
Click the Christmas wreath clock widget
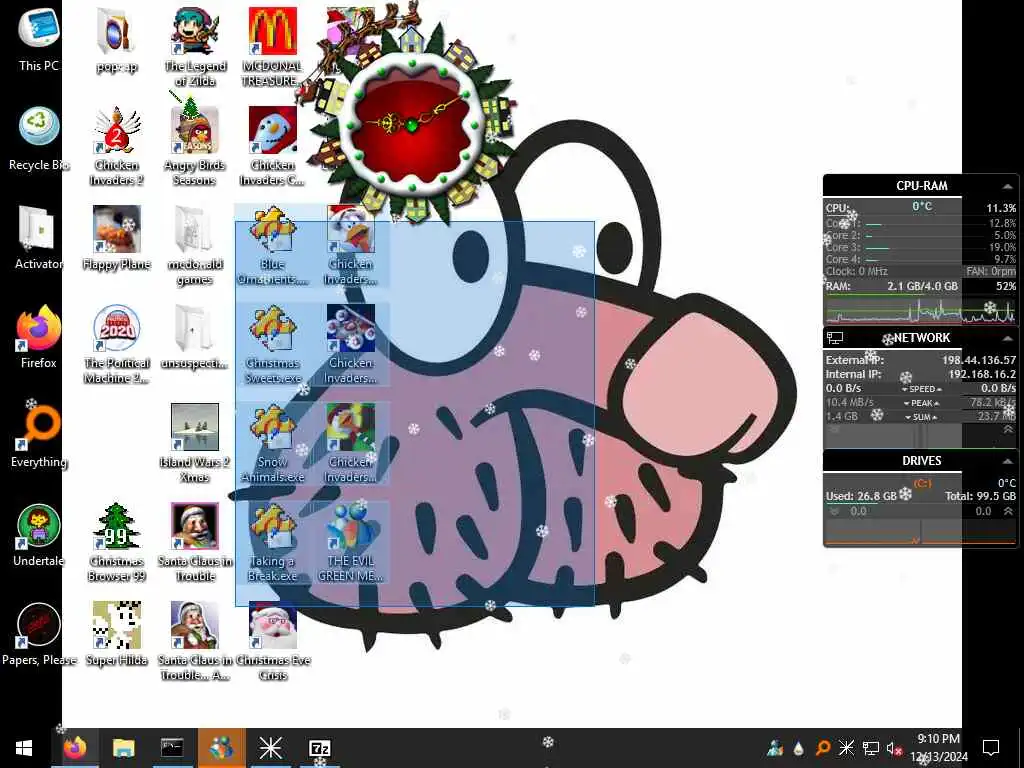[411, 124]
